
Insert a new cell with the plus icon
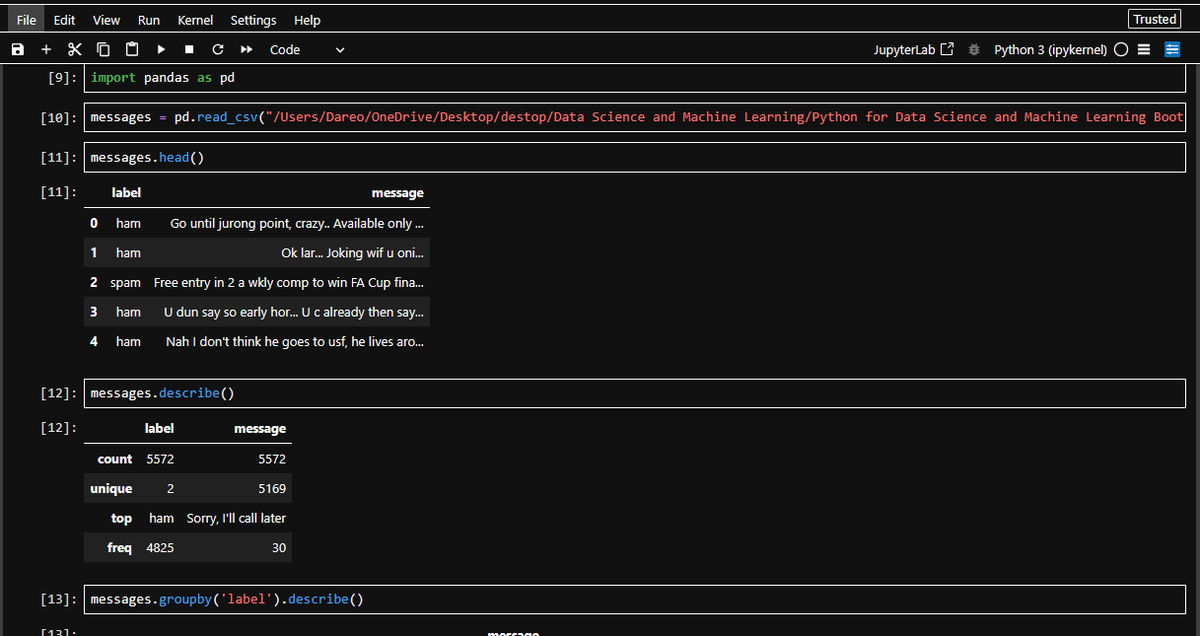(46, 49)
